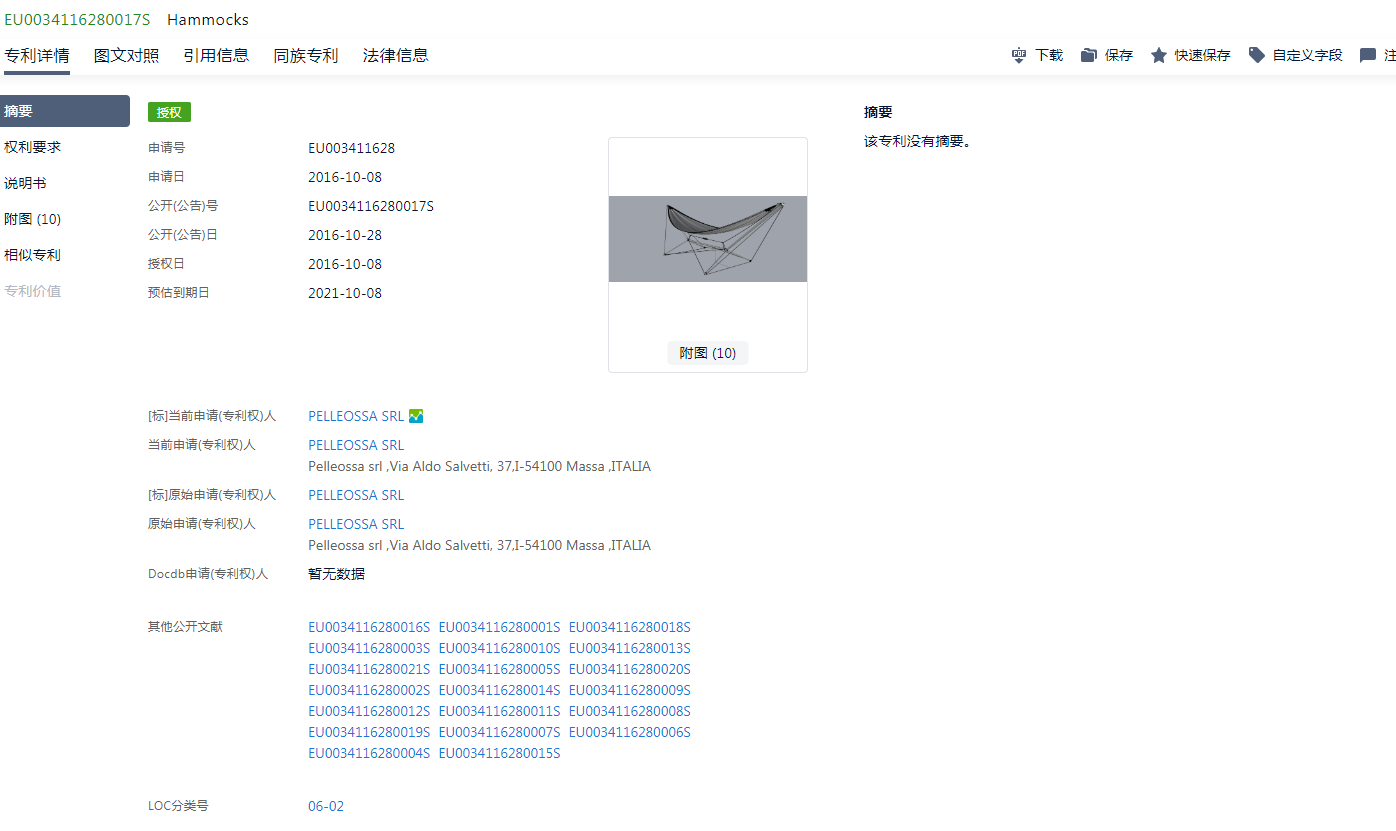The image size is (1396, 831).
Task: Open the 图文对照 tab
Action: tap(126, 55)
